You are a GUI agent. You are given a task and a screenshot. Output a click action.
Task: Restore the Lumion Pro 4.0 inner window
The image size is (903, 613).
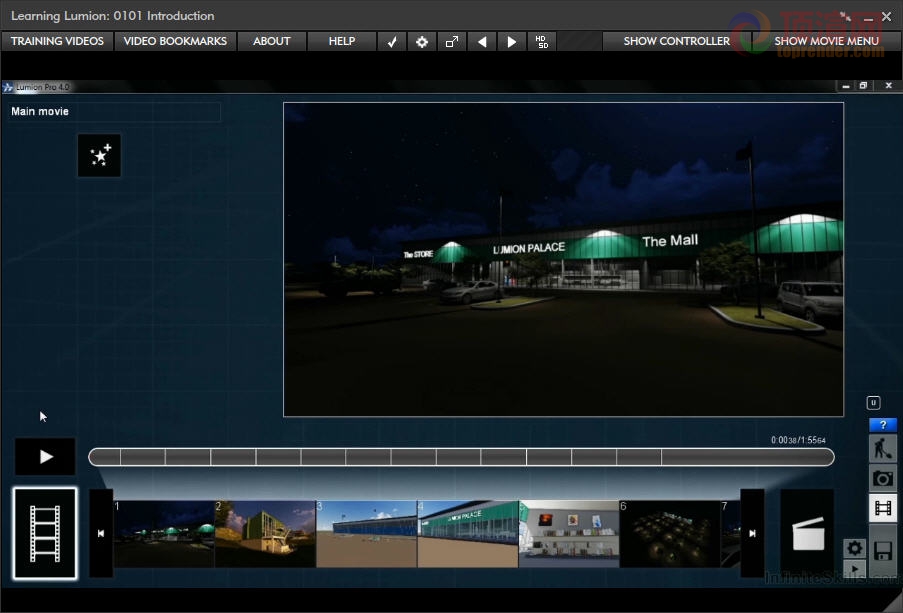[863, 86]
